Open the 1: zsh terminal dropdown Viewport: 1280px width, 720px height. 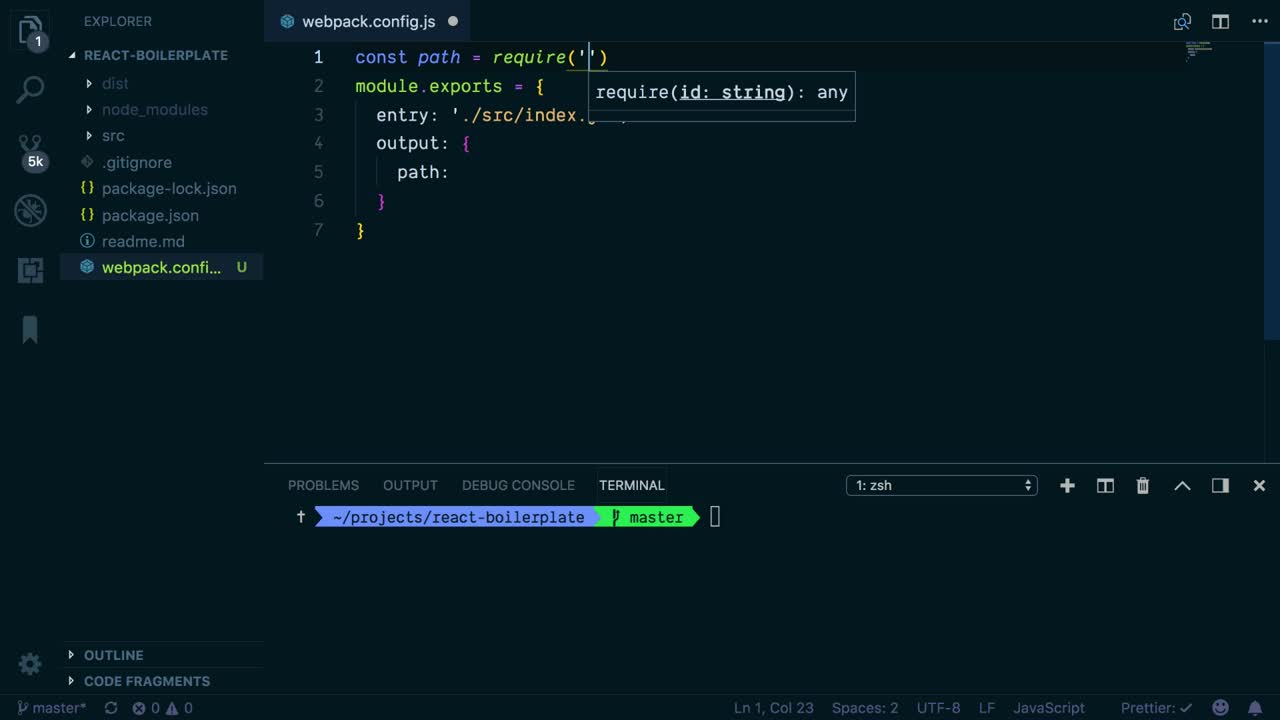point(941,485)
